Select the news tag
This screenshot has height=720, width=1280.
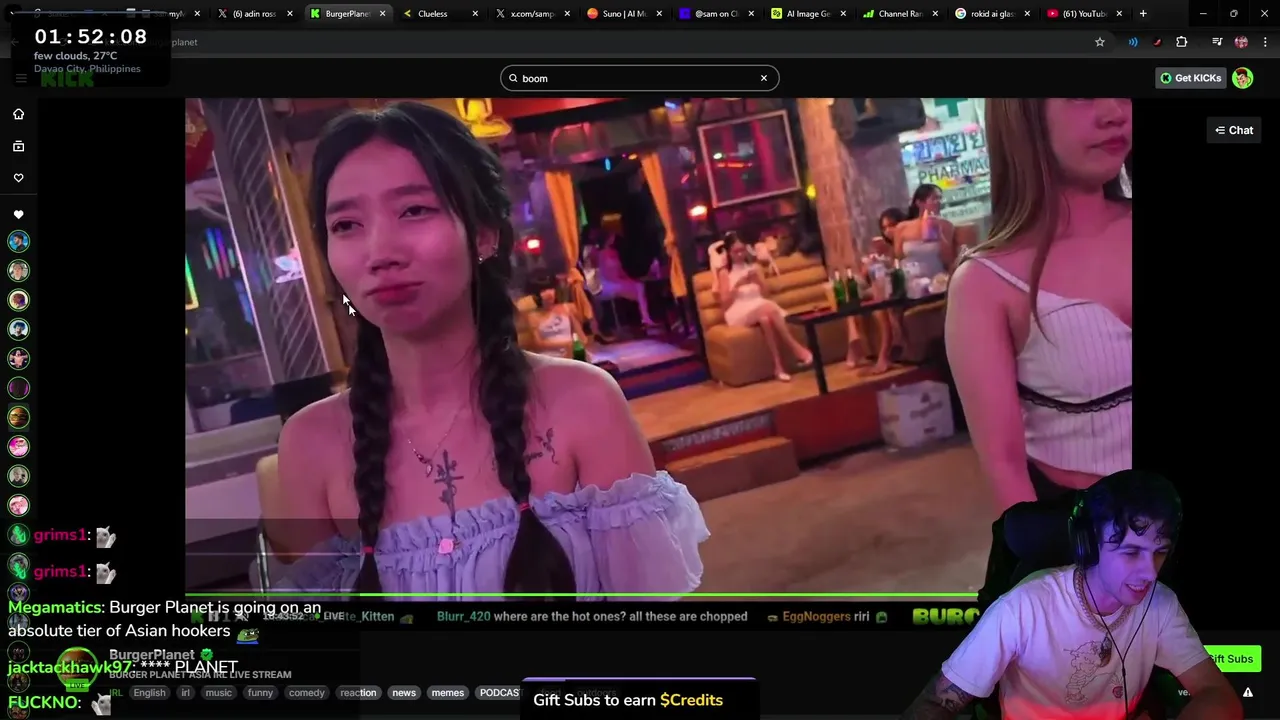[x=404, y=693]
